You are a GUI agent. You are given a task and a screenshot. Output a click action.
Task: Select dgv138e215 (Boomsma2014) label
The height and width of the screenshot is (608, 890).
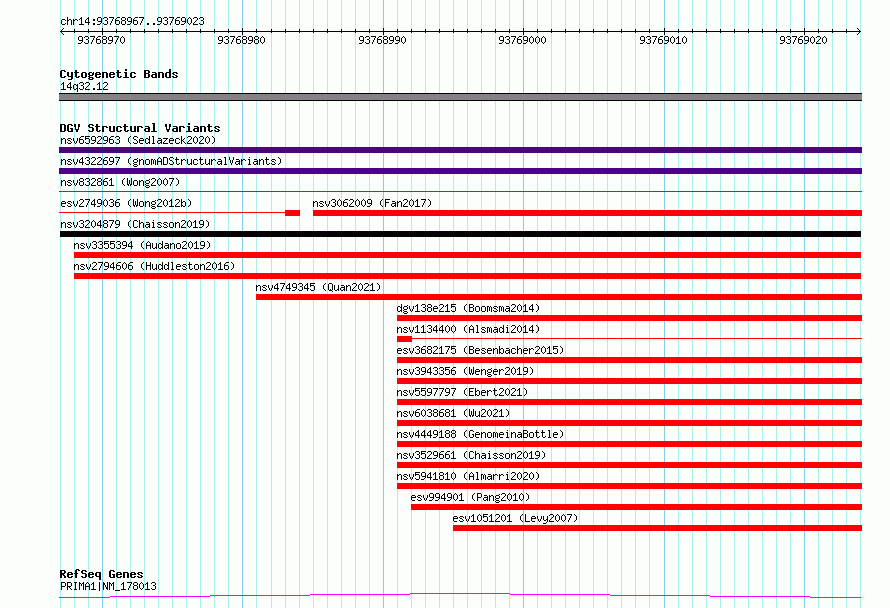click(x=468, y=308)
